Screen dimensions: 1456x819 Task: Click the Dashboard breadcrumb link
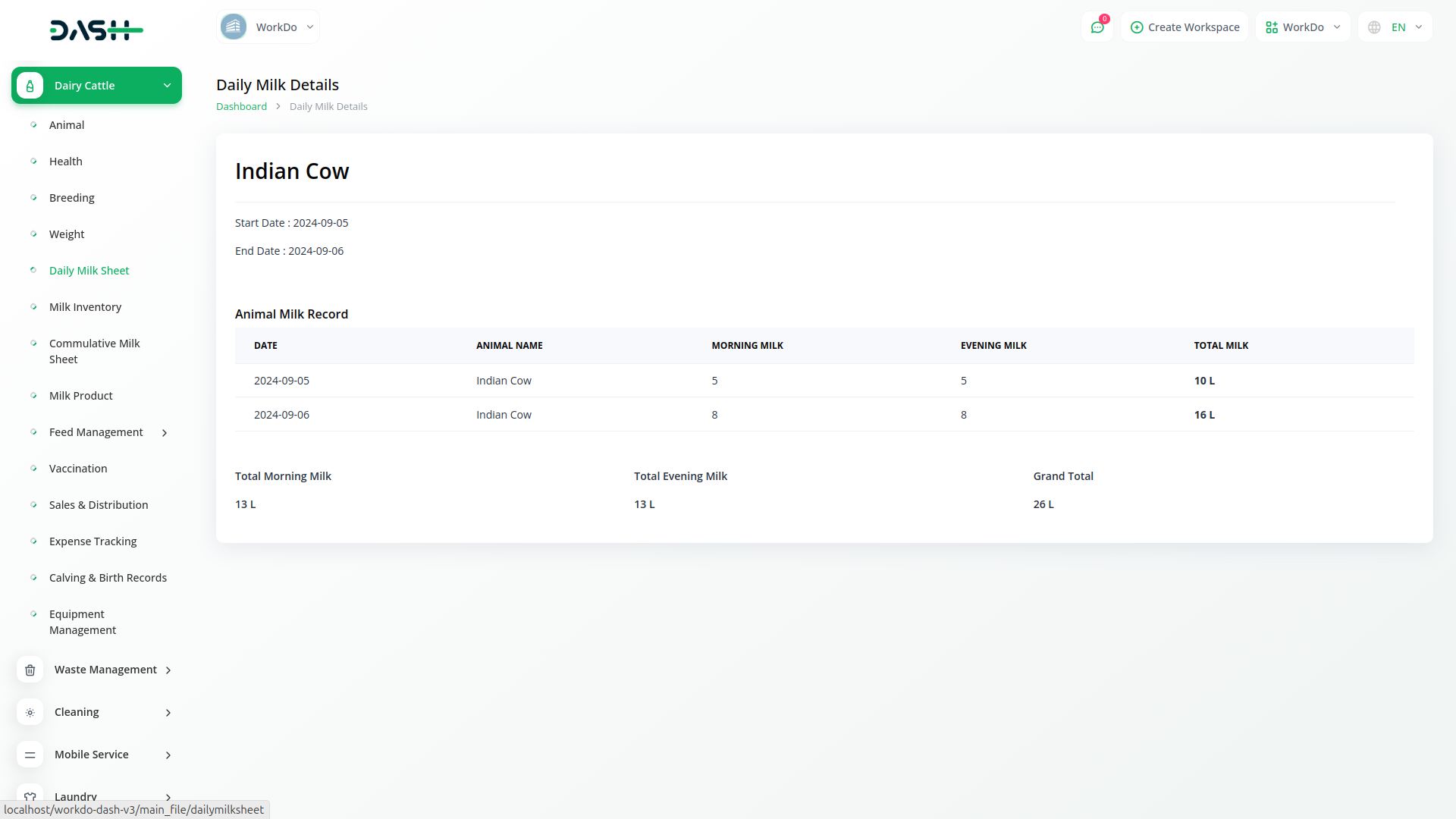[x=241, y=106]
